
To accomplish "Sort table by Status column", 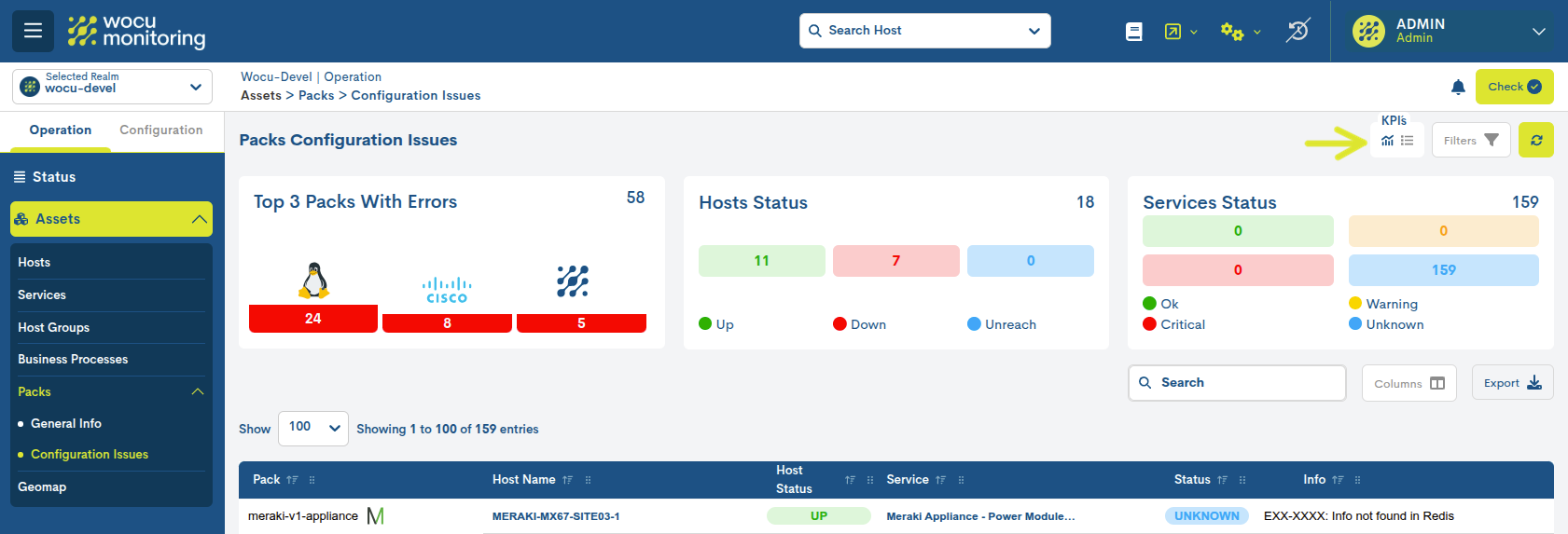I will (1222, 480).
